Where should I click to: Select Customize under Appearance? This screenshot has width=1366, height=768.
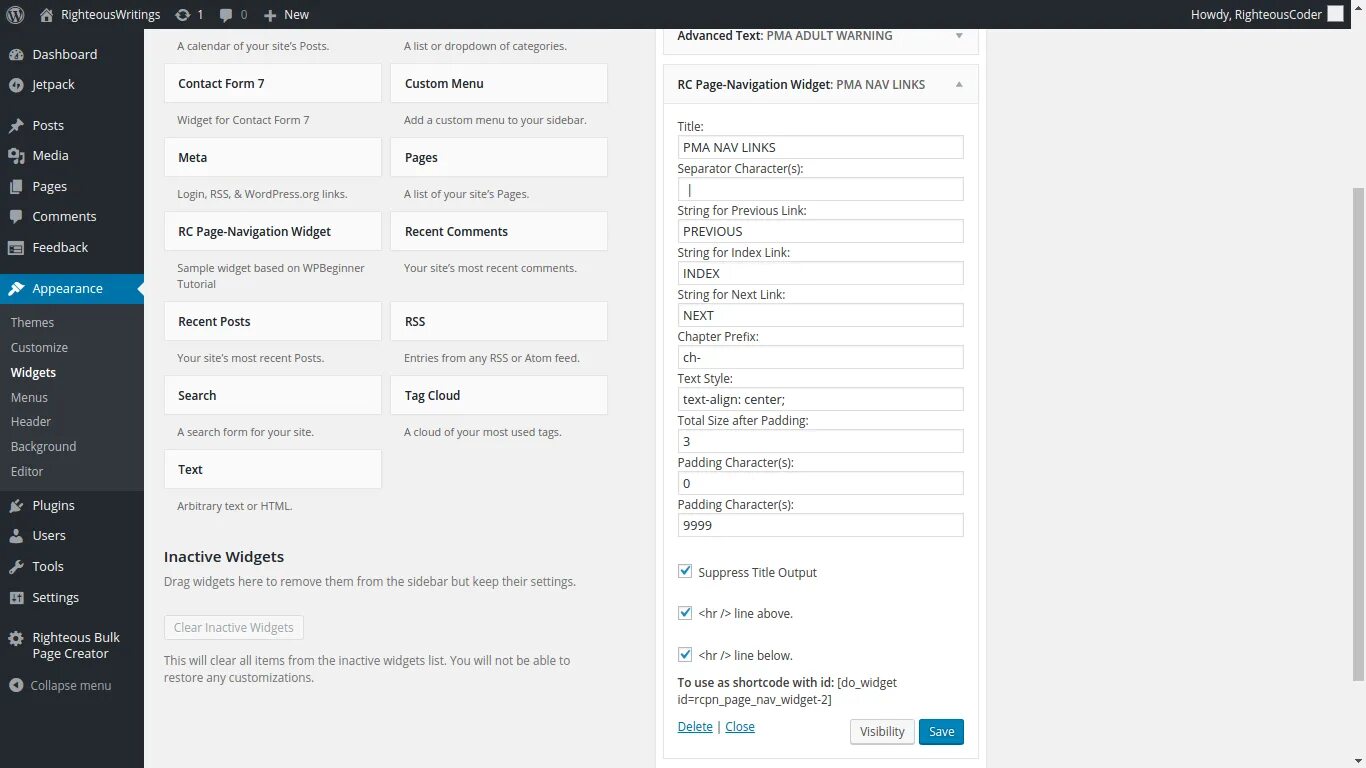point(39,347)
